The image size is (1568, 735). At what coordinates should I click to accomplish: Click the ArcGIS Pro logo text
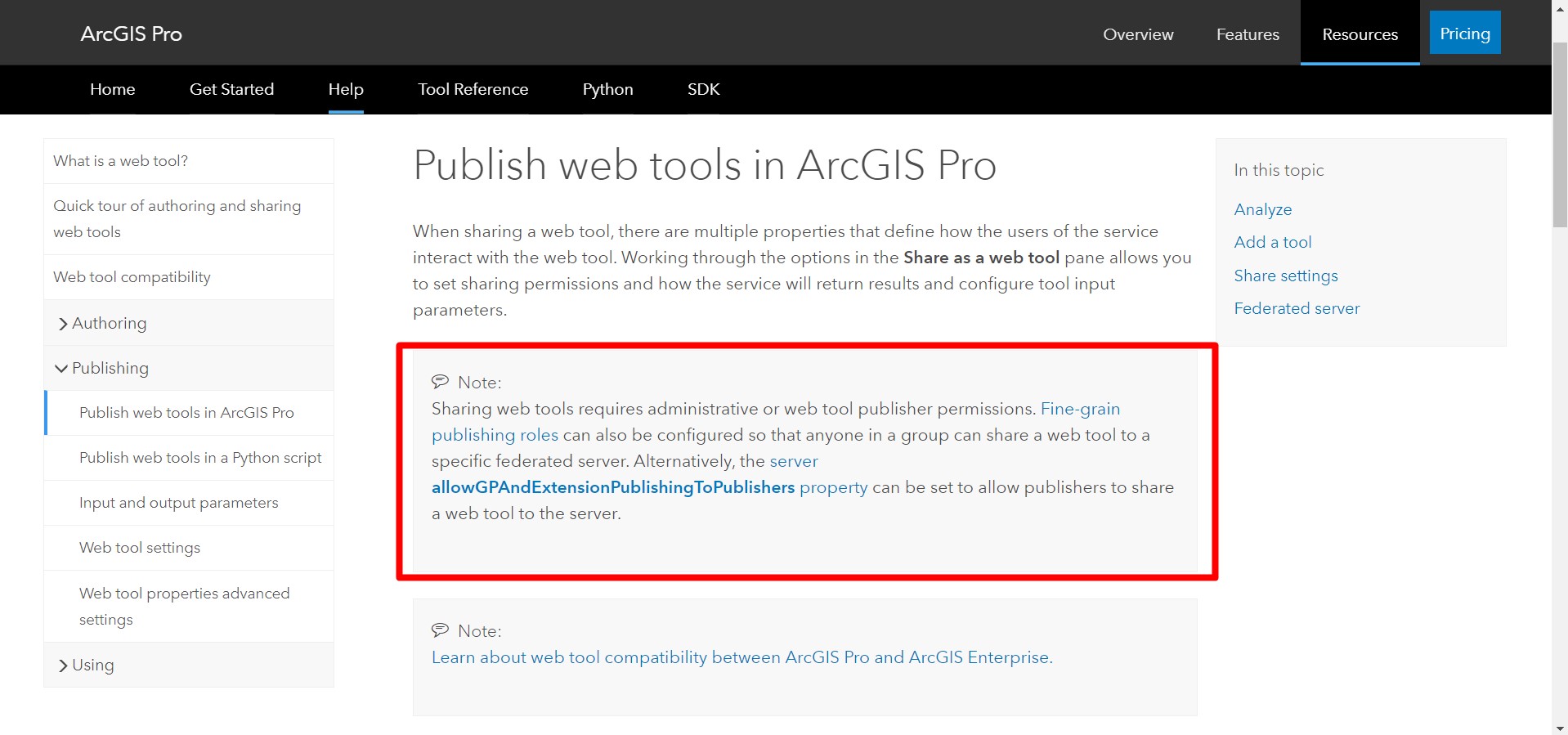pos(131,34)
